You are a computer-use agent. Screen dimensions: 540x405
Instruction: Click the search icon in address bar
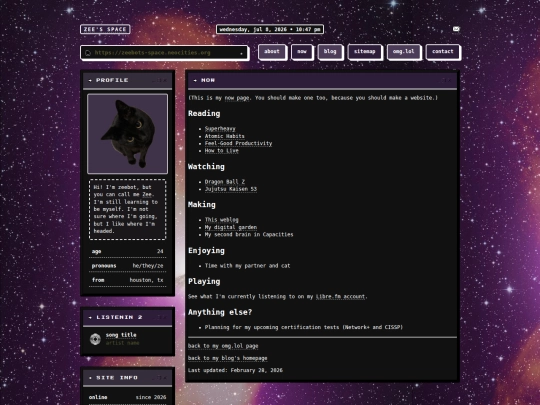pyautogui.click(x=88, y=53)
